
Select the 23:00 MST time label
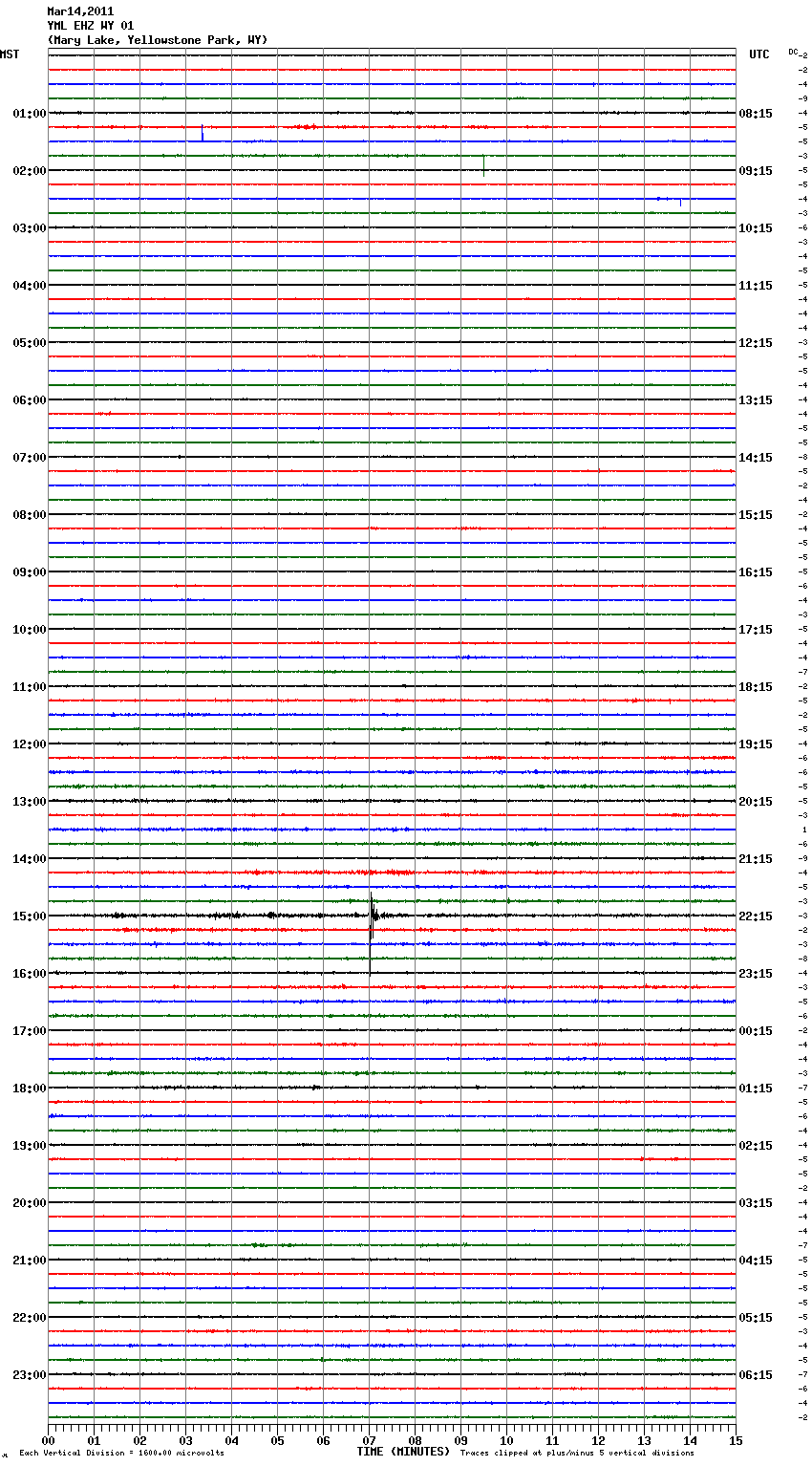click(x=29, y=1375)
